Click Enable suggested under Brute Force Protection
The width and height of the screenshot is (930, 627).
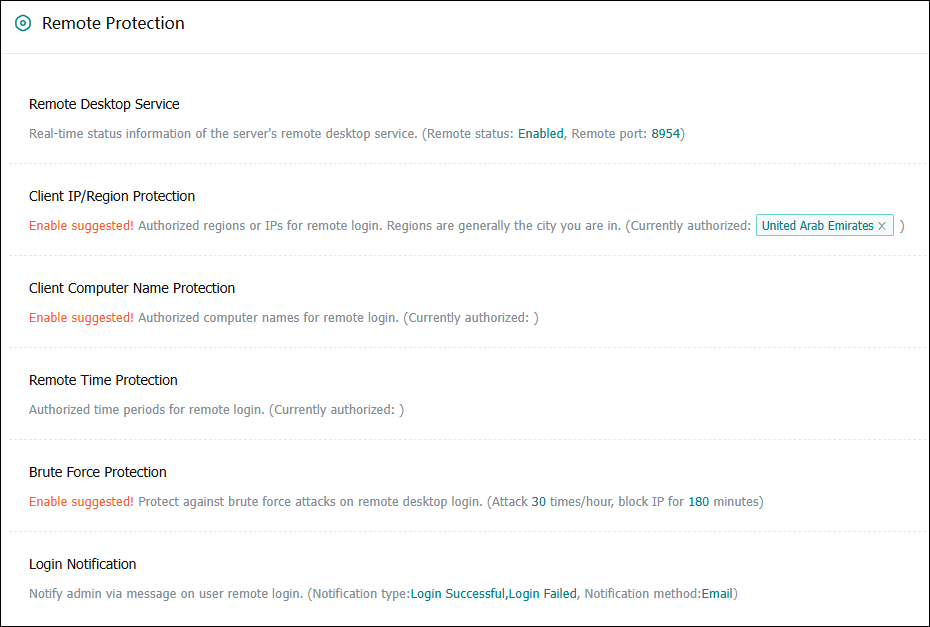[x=81, y=501]
